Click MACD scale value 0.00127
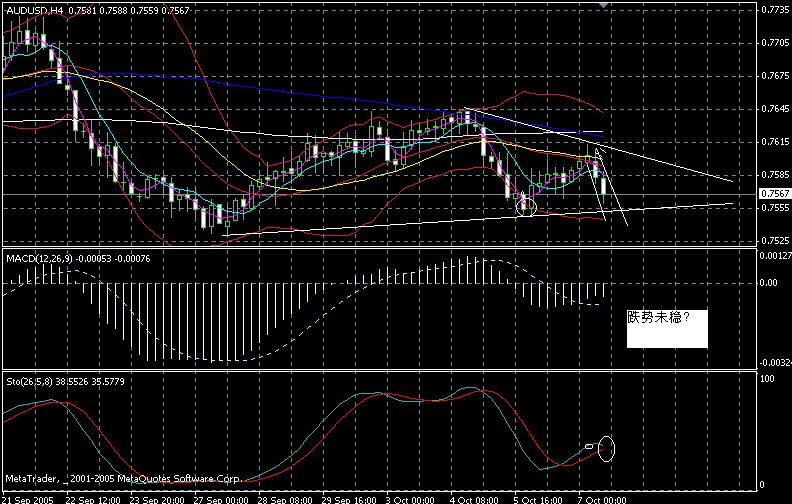The image size is (792, 504). 775,256
